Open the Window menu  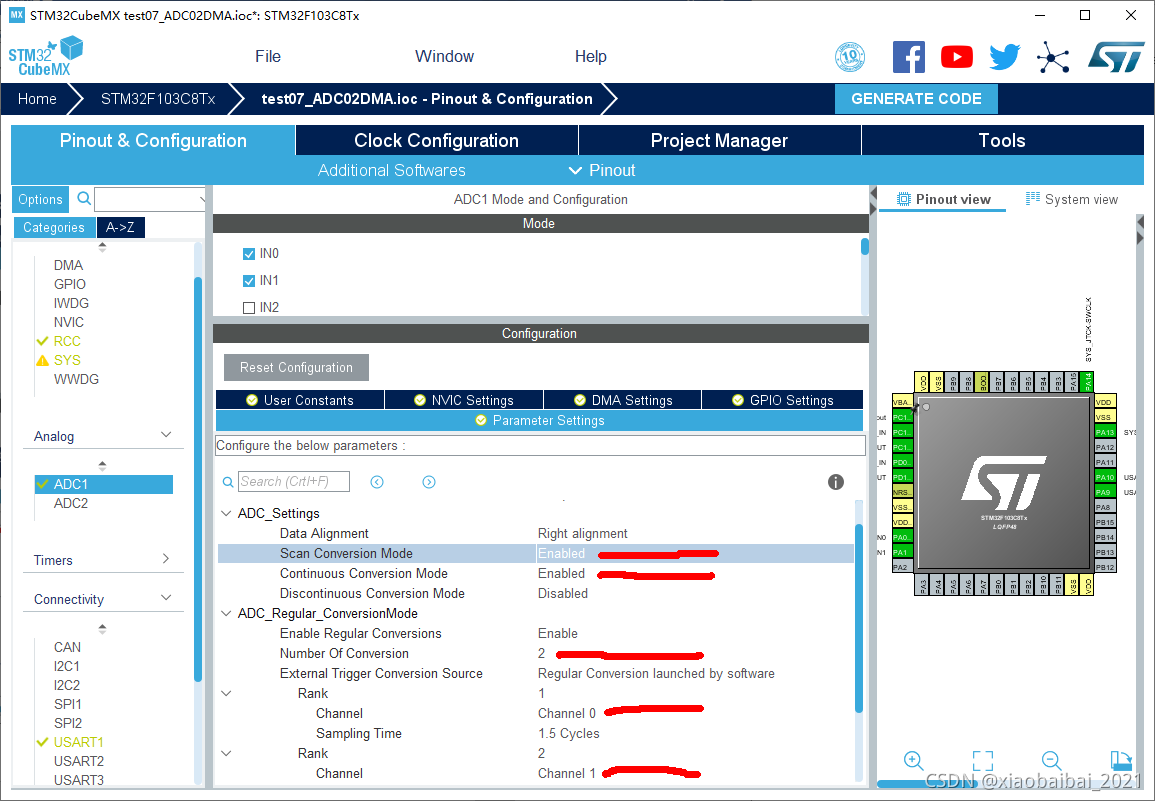tap(444, 57)
